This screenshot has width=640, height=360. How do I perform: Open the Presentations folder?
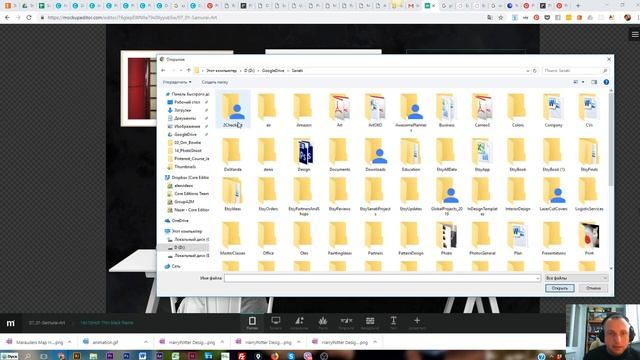(x=553, y=238)
